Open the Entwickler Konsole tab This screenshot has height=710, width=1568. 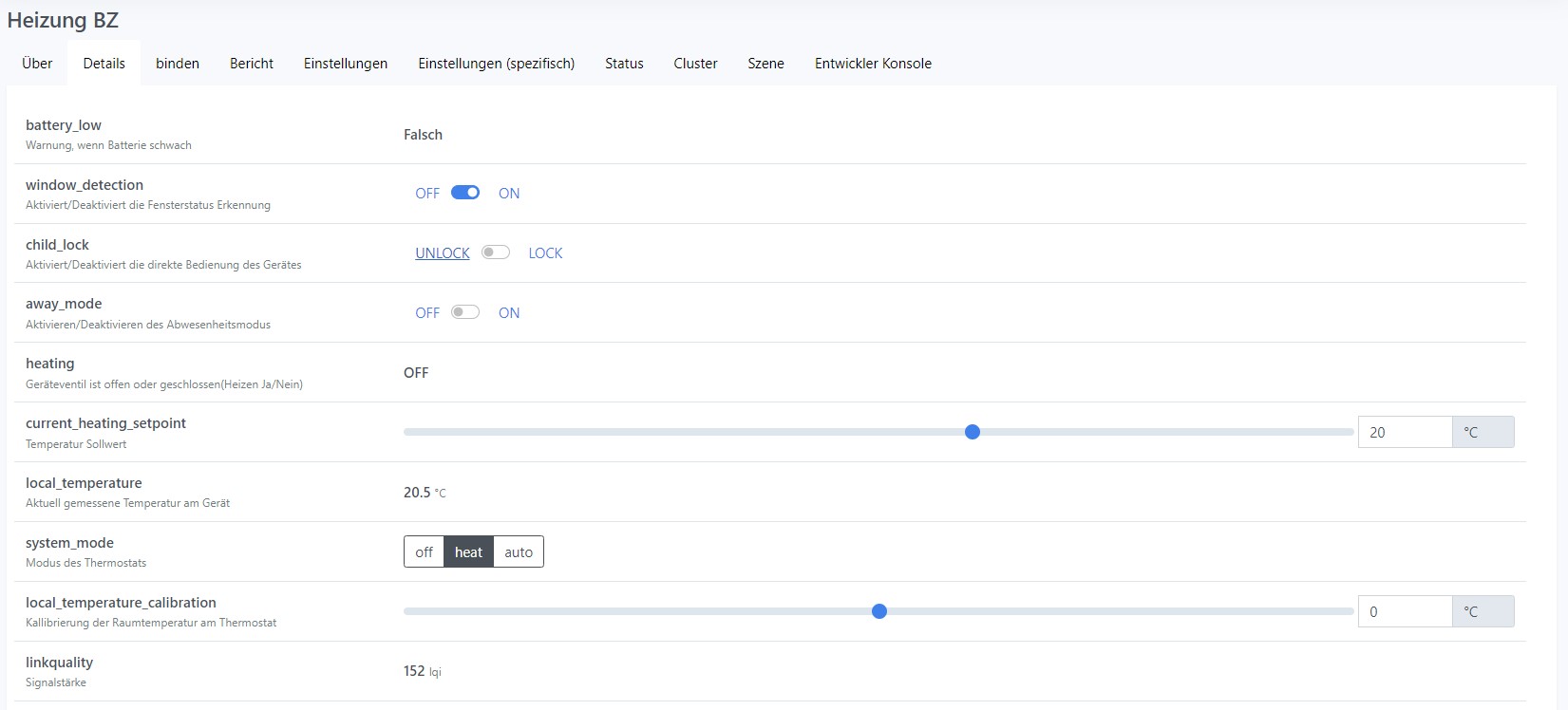tap(873, 64)
